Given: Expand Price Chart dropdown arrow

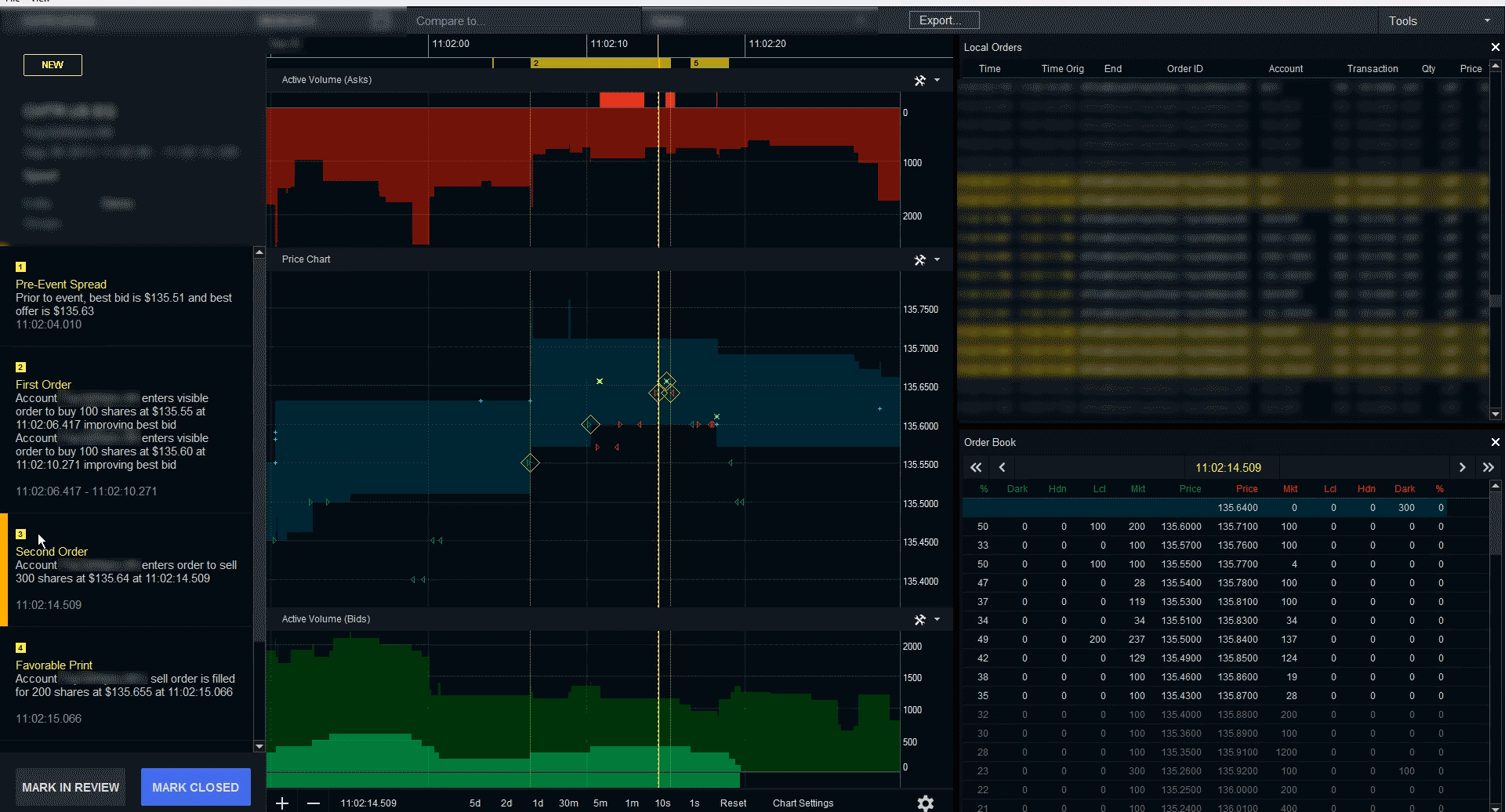Looking at the screenshot, I should pyautogui.click(x=937, y=259).
